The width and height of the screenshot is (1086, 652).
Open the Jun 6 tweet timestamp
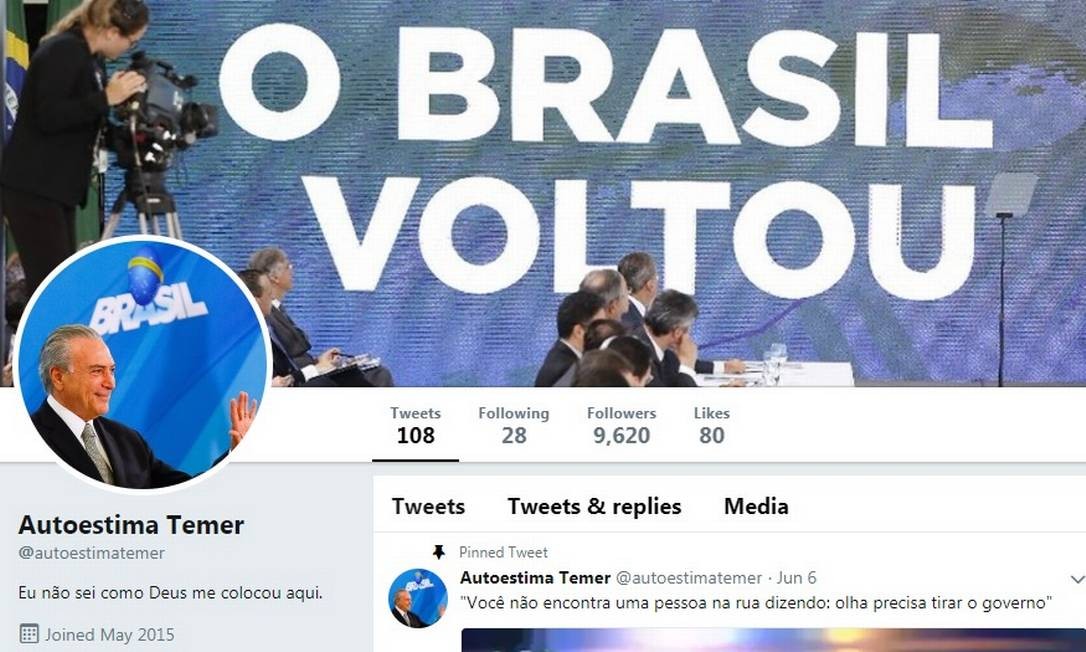[x=796, y=578]
